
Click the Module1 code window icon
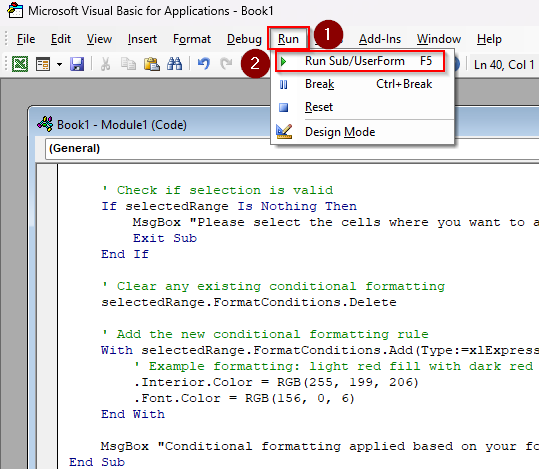(x=45, y=124)
